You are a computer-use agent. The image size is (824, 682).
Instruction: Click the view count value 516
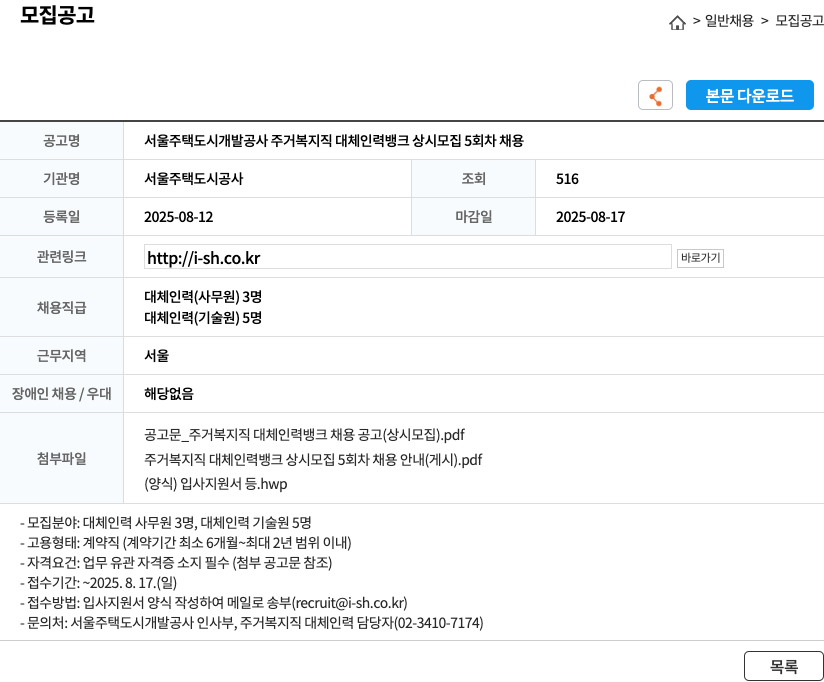567,179
